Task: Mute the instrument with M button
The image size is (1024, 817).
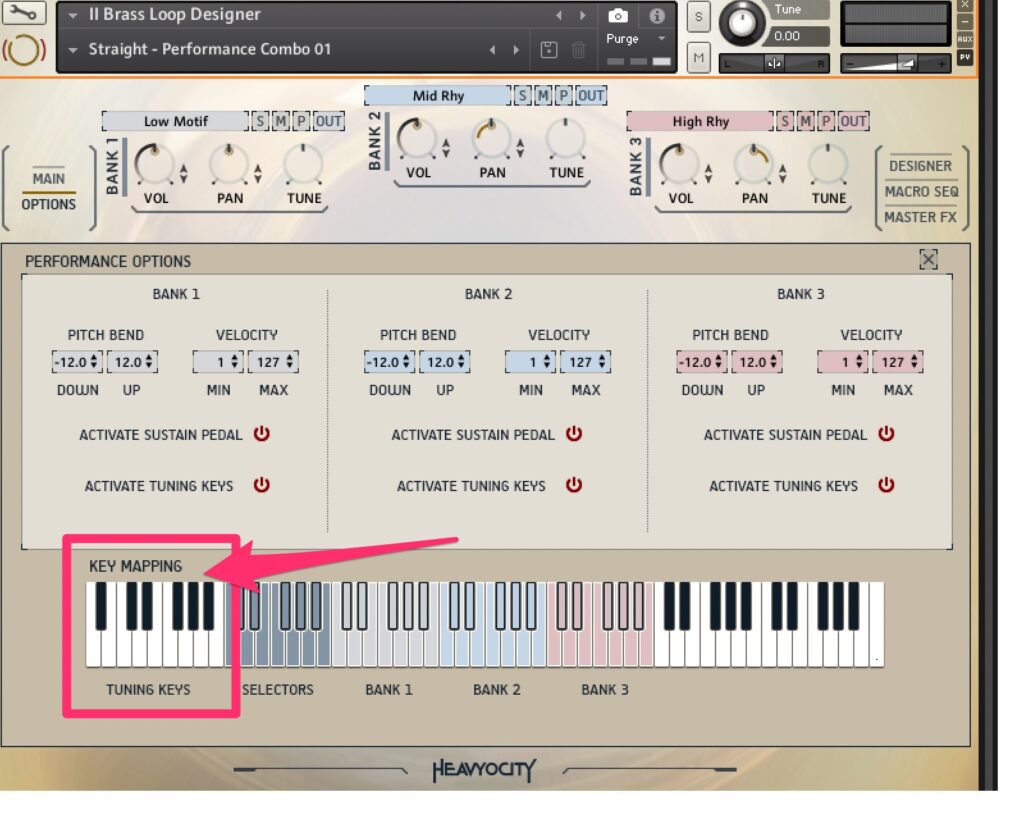Action: (x=698, y=58)
